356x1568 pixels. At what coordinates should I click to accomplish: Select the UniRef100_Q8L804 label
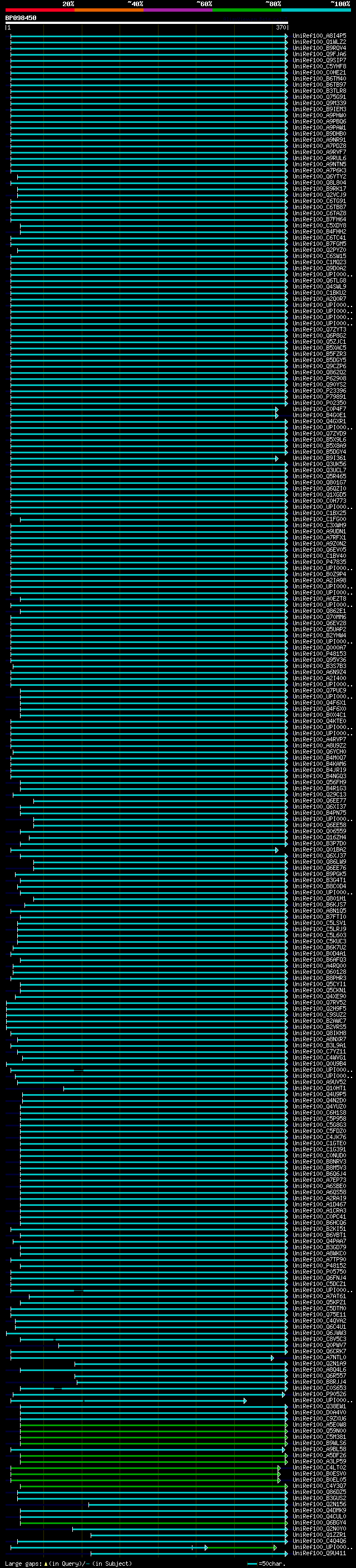319,182
